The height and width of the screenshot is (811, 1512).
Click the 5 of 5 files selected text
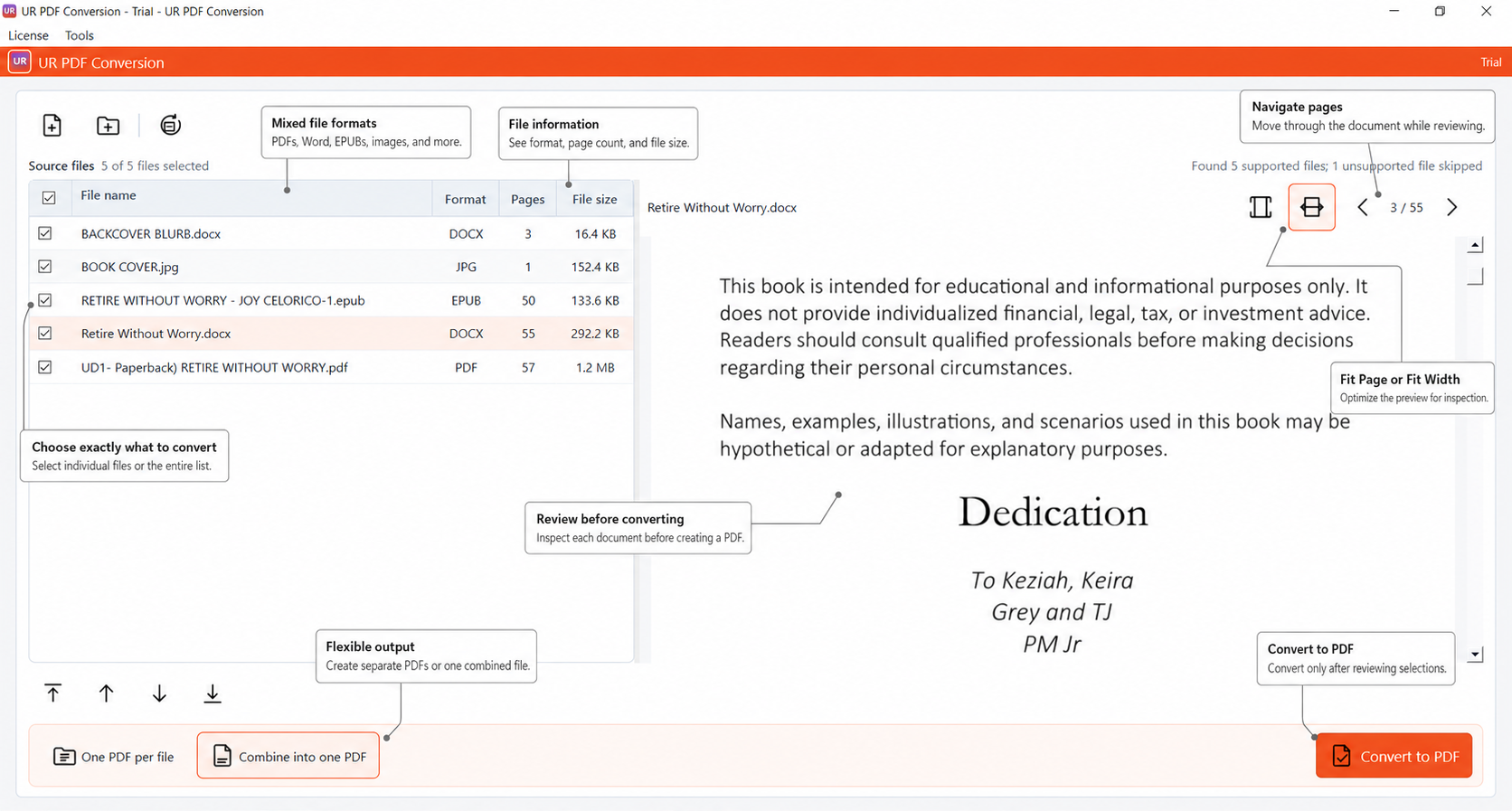click(x=155, y=165)
